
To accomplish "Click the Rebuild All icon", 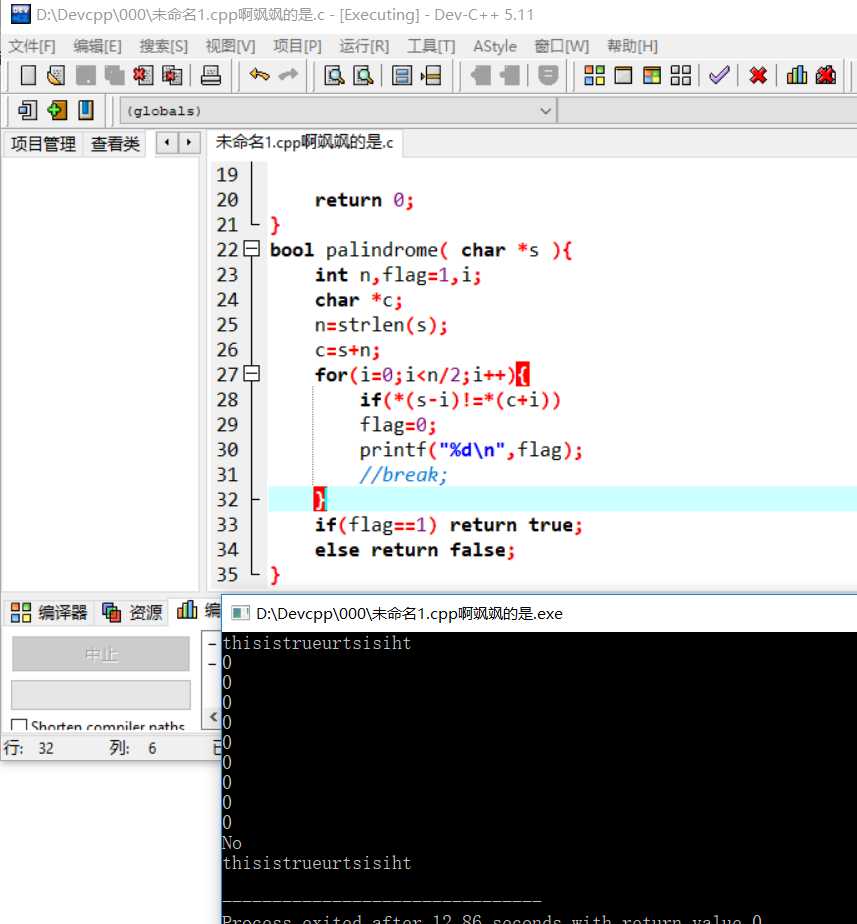I will 681,75.
